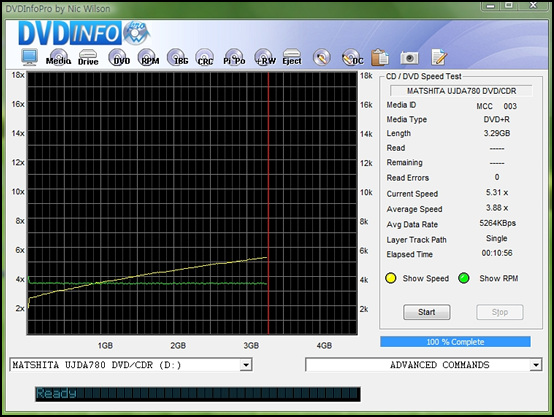Click the 100 % Complete progress bar

pyautogui.click(x=455, y=342)
